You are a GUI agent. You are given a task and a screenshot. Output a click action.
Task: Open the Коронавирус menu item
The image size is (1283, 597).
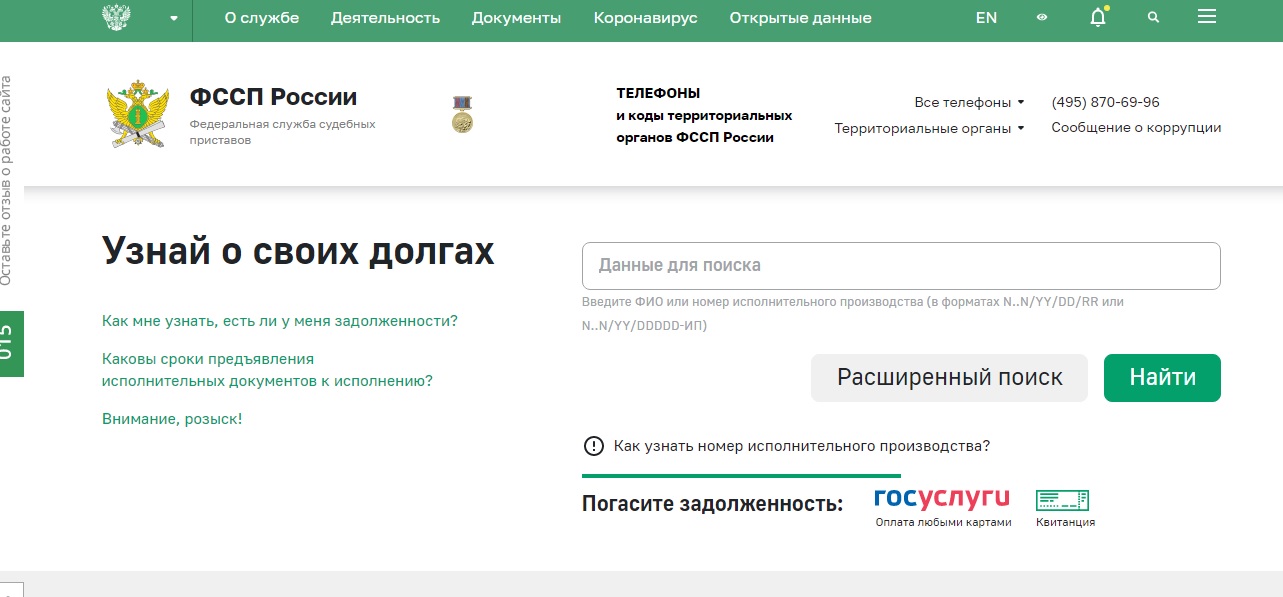pyautogui.click(x=645, y=17)
